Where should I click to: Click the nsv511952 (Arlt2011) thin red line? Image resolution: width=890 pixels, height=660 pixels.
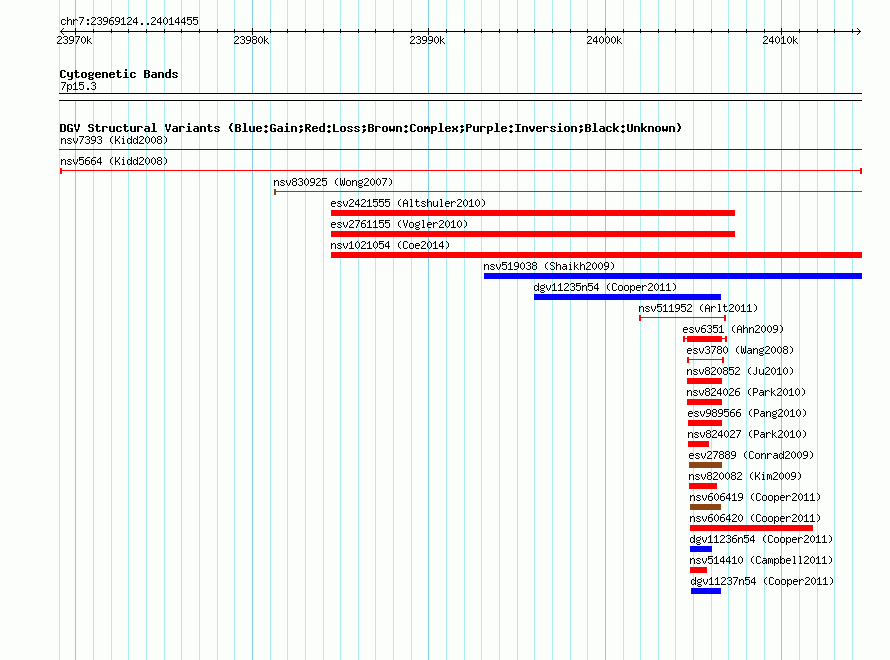(x=682, y=318)
